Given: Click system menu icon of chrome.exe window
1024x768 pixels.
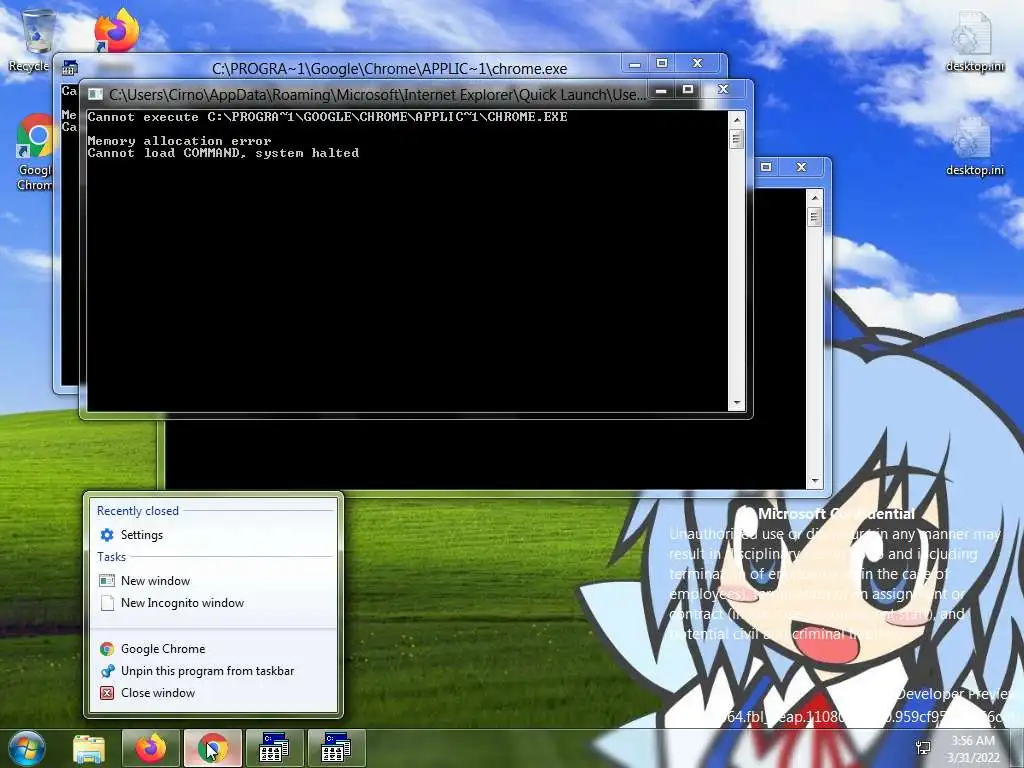Looking at the screenshot, I should [x=70, y=68].
